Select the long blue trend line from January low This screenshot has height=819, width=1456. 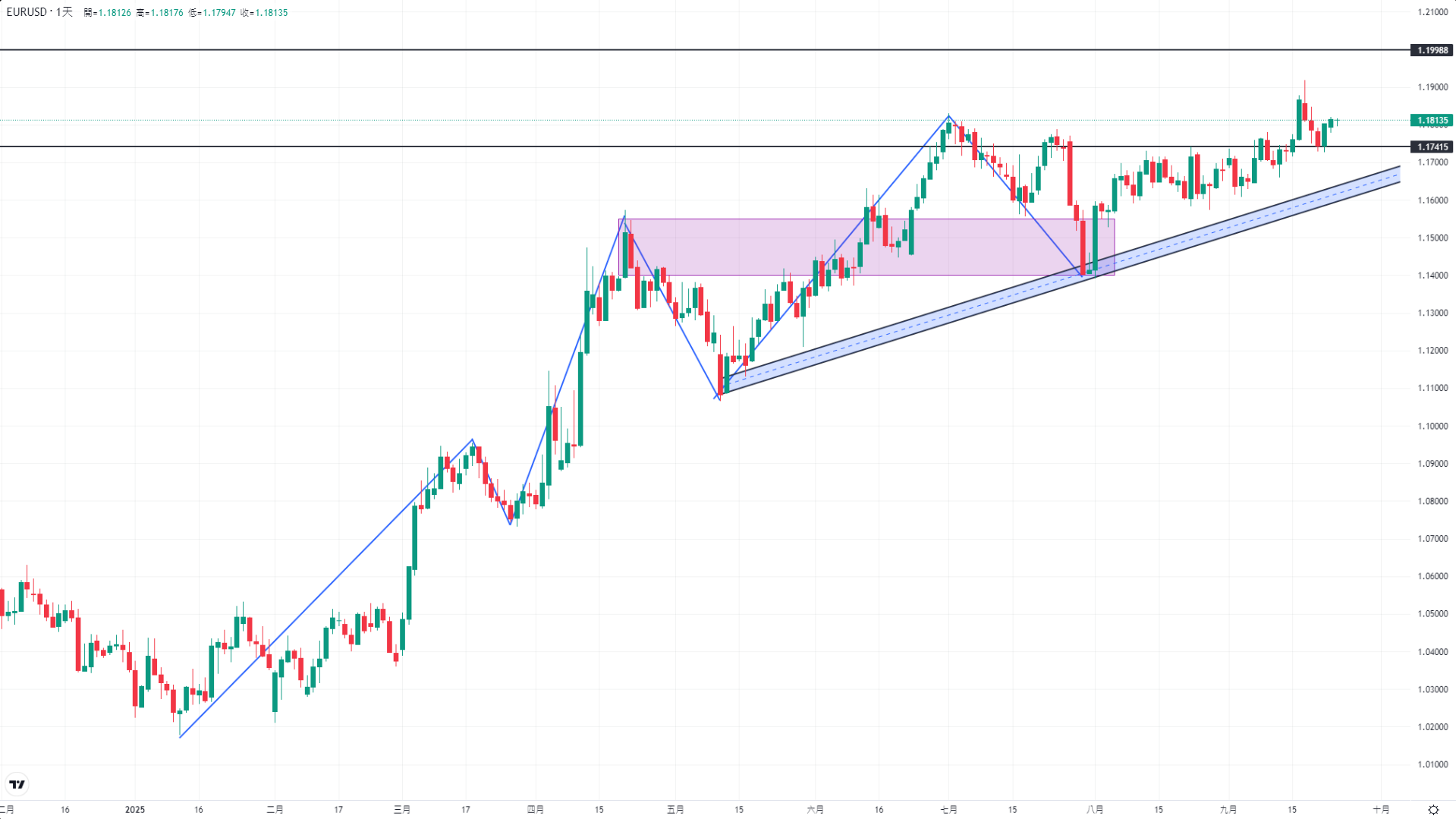tap(326, 588)
